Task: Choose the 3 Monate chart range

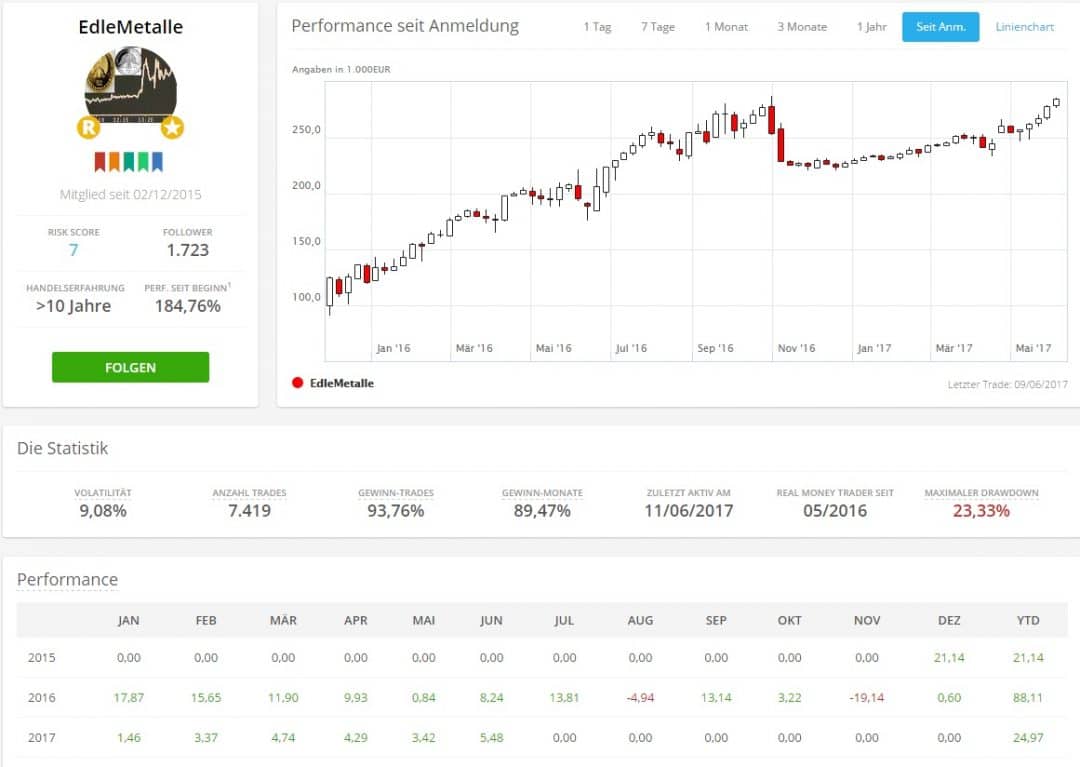Action: click(x=802, y=27)
